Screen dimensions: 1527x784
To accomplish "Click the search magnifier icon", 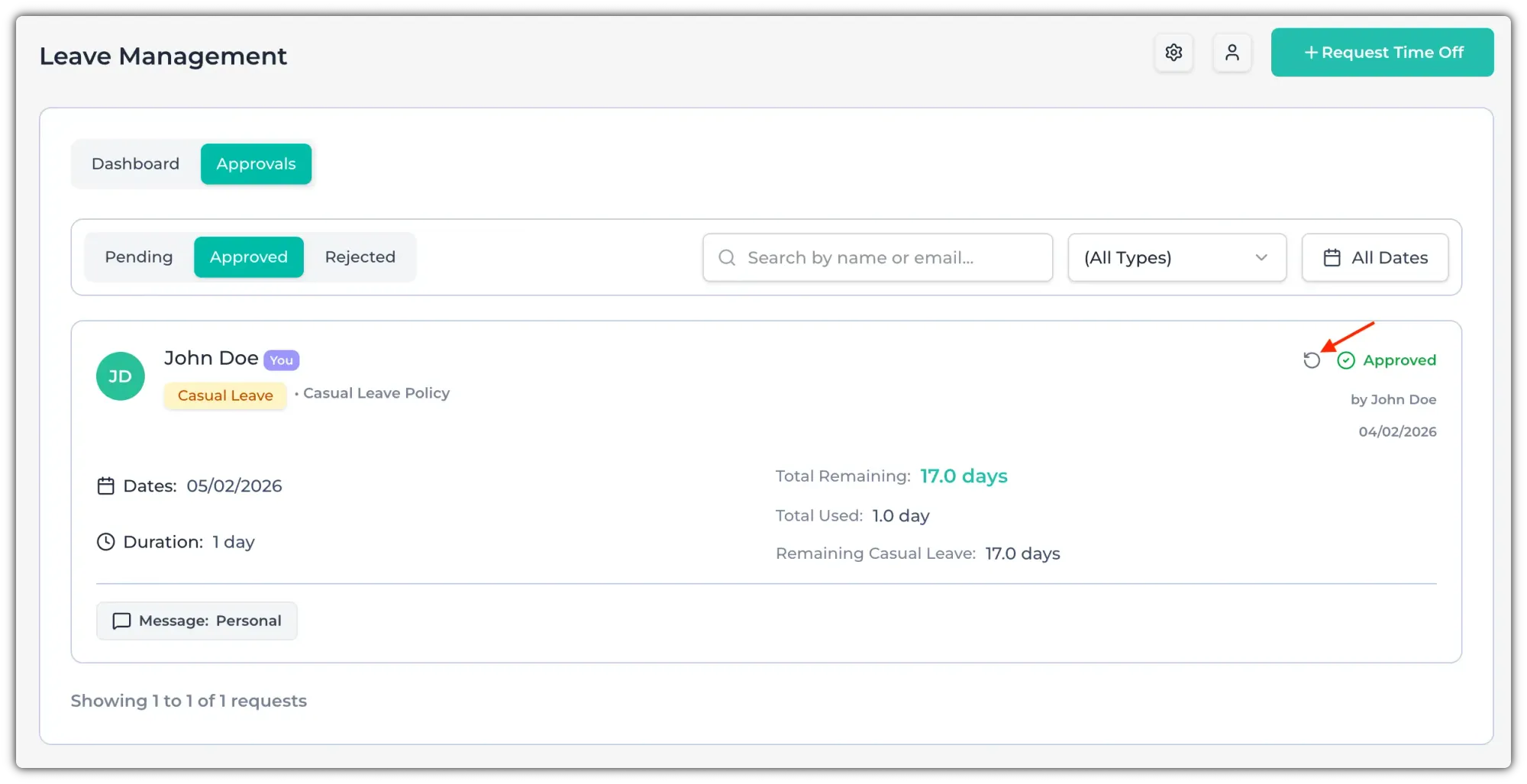I will pos(727,258).
